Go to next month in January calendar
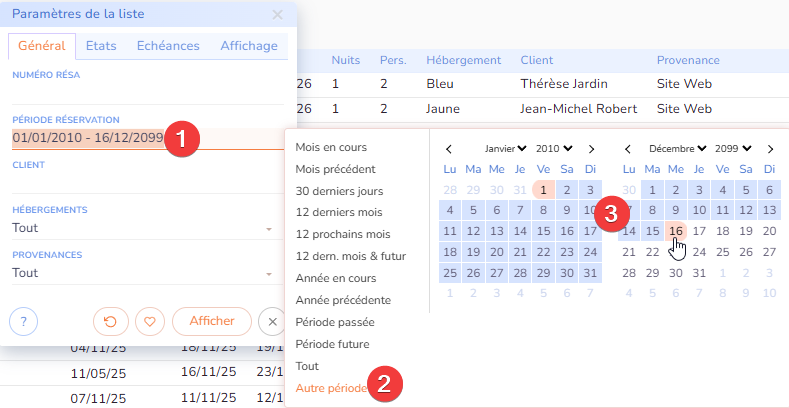The image size is (789, 408). 592,148
